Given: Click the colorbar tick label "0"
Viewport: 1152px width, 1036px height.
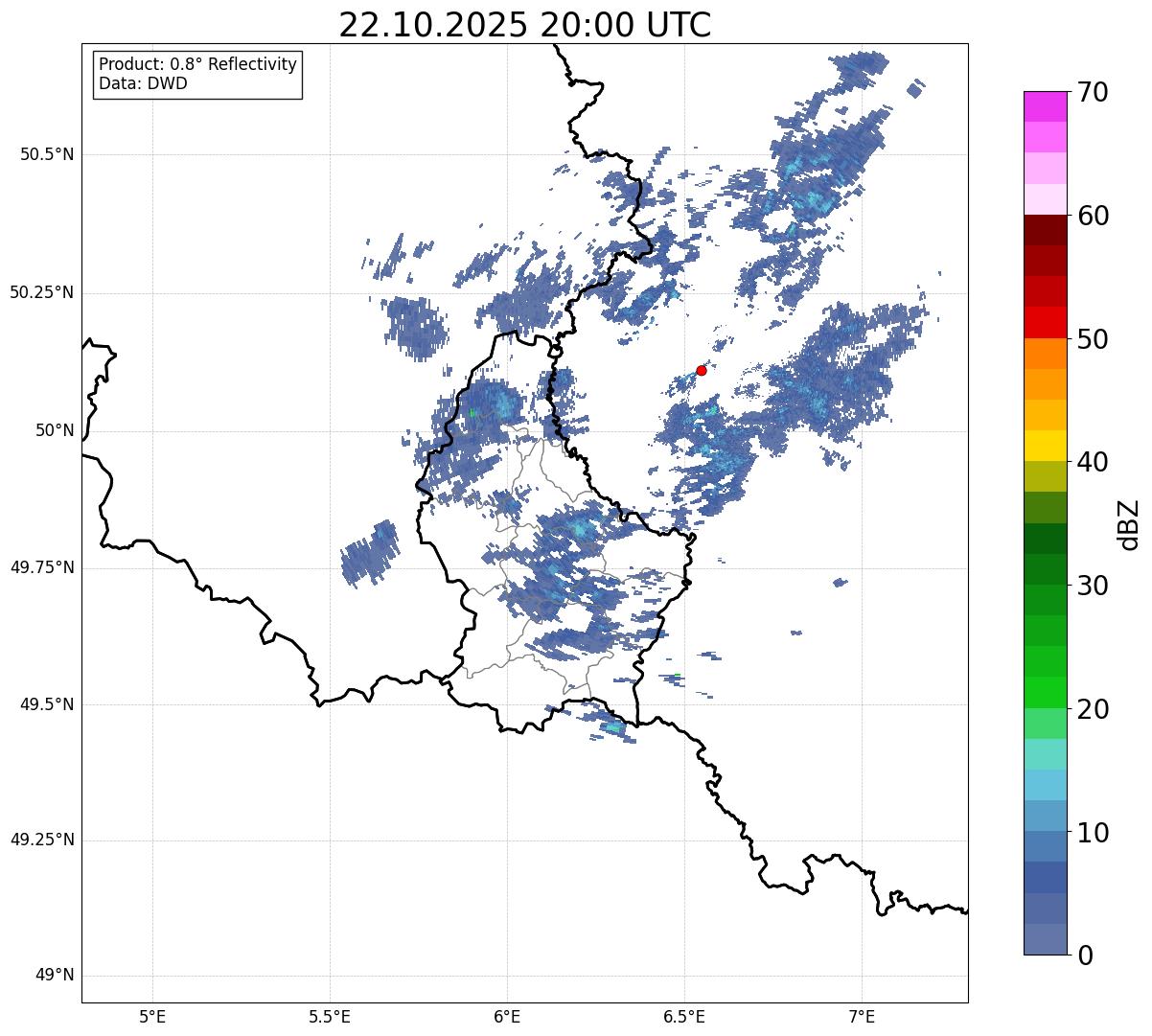Looking at the screenshot, I should coord(1085,955).
